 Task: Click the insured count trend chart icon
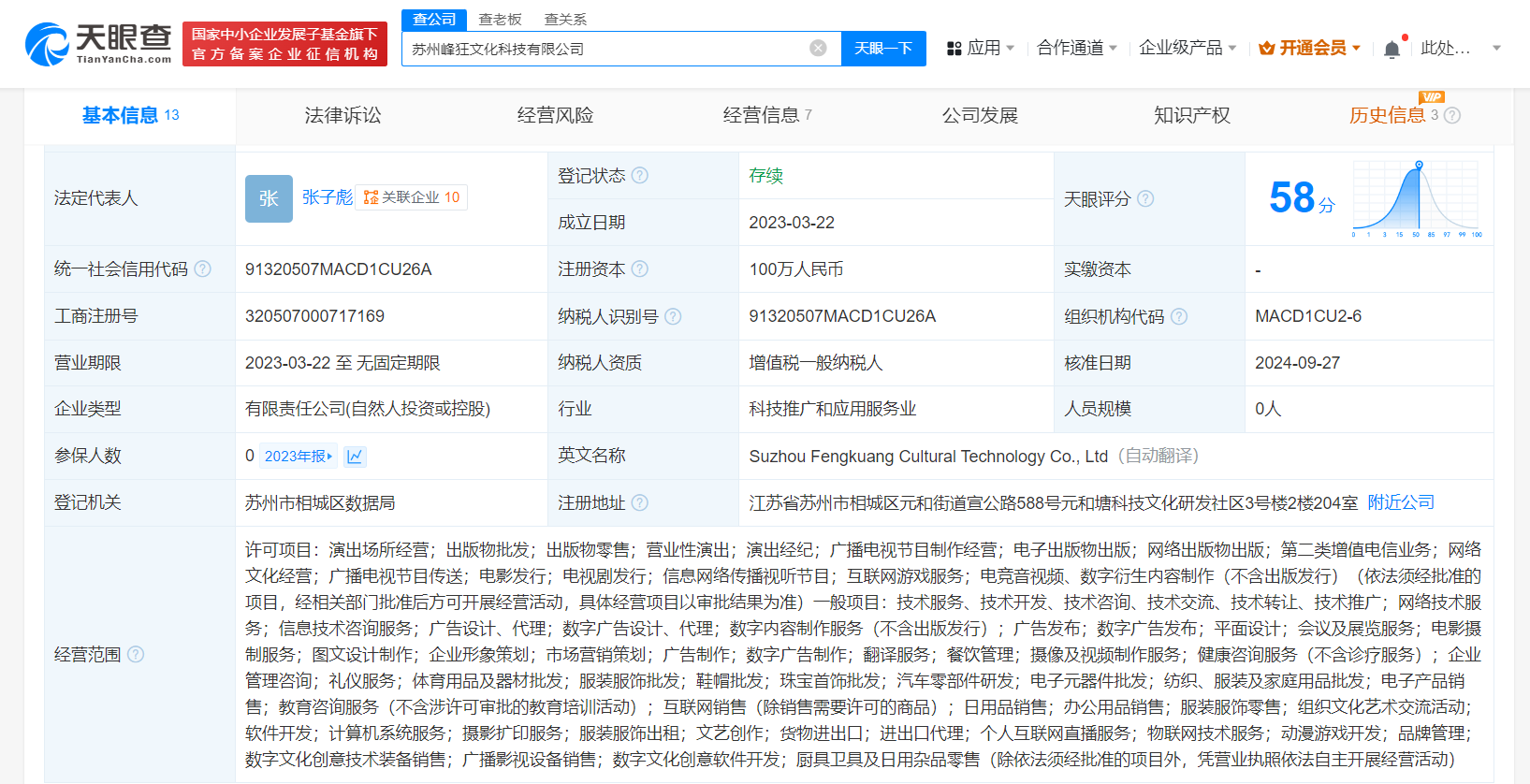tap(355, 456)
